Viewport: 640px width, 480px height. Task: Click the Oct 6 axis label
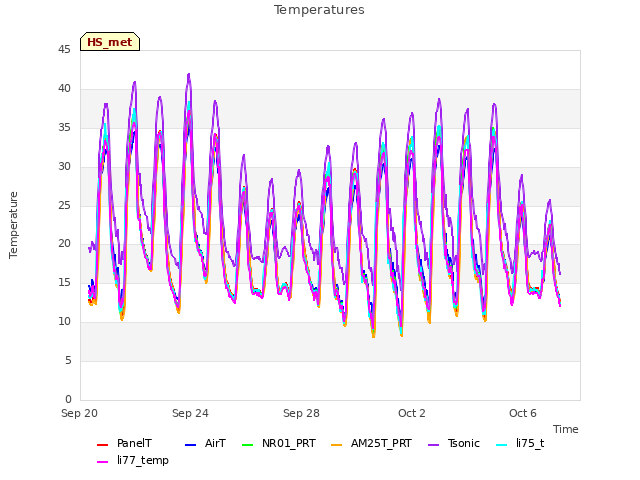pyautogui.click(x=523, y=413)
